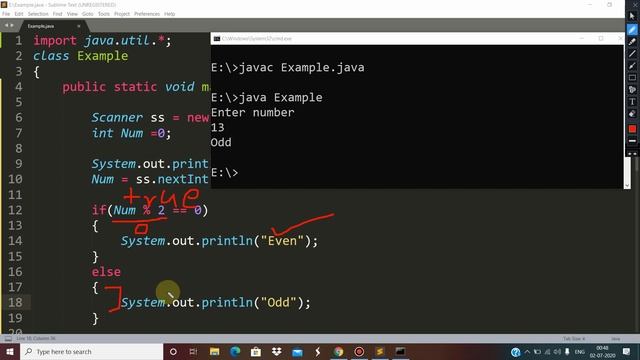This screenshot has height=360, width=640.
Task: Open the red color swatch in annotation toolbar
Action: (632, 129)
